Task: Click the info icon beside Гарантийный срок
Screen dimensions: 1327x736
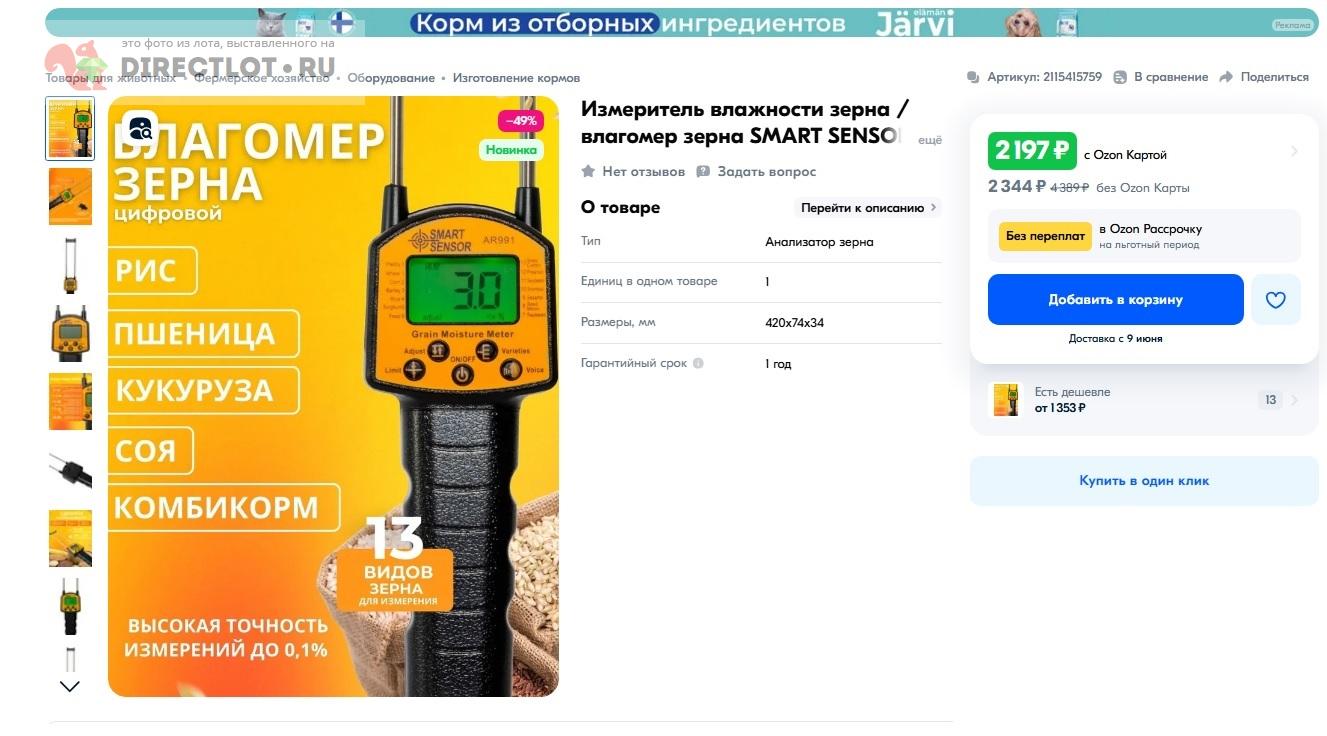Action: [x=698, y=363]
